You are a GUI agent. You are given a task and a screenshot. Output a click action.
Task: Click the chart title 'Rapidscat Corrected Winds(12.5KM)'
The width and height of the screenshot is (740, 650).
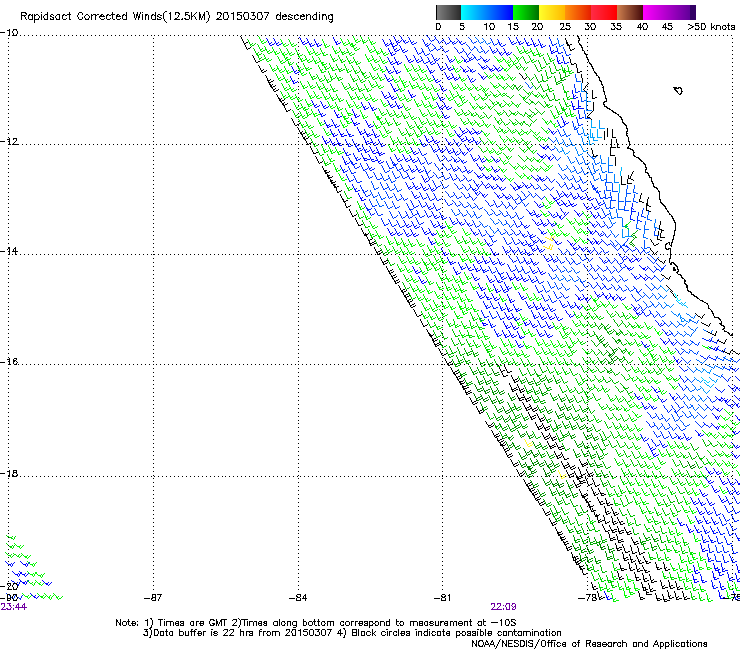115,16
